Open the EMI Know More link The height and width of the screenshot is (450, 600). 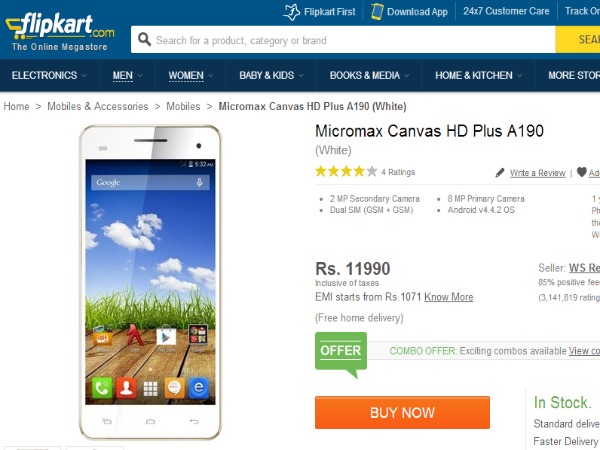448,297
